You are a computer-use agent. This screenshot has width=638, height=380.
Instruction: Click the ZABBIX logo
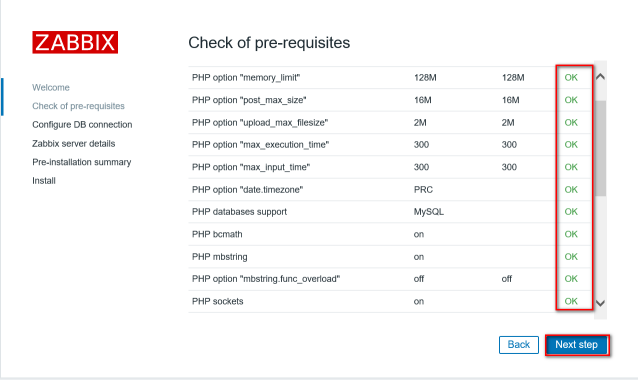click(x=75, y=42)
